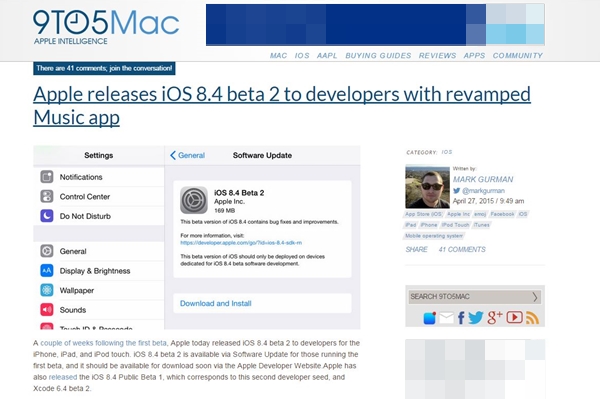Click 'Download and Install' in the screenshot image
The height and width of the screenshot is (399, 600).
[x=215, y=303]
